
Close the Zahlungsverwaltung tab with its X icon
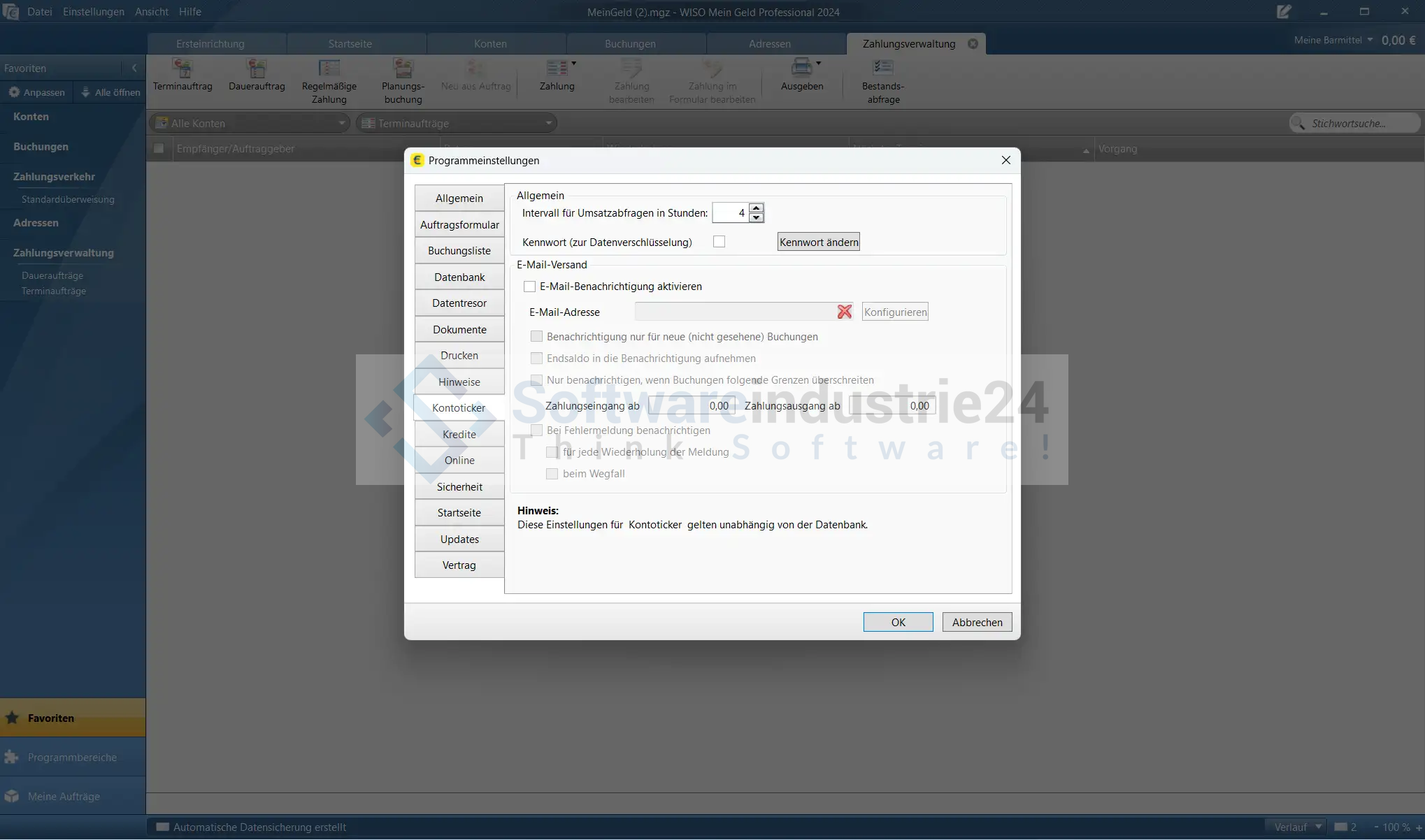pyautogui.click(x=973, y=44)
